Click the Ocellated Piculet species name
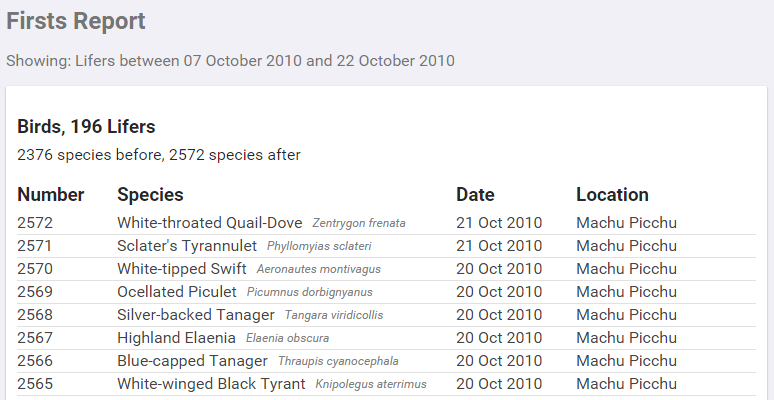Image resolution: width=774 pixels, height=400 pixels. pyautogui.click(x=177, y=291)
